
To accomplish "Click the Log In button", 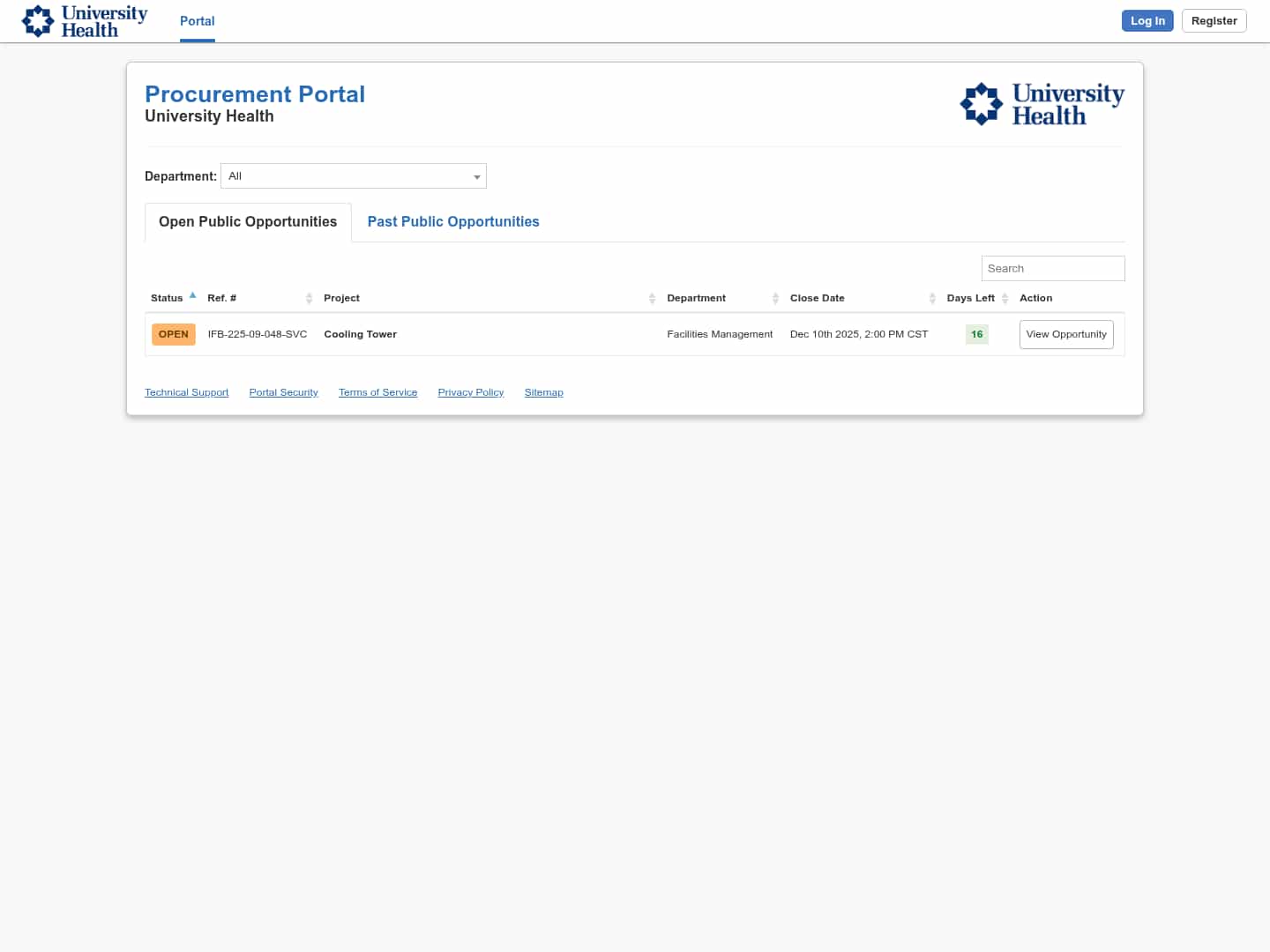I will (x=1147, y=20).
